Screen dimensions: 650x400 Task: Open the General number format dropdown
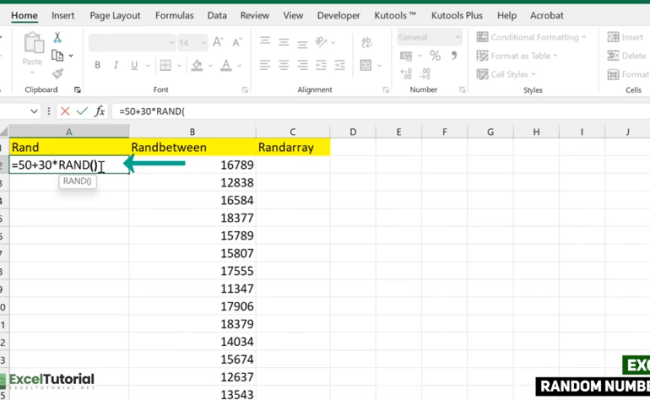(458, 37)
